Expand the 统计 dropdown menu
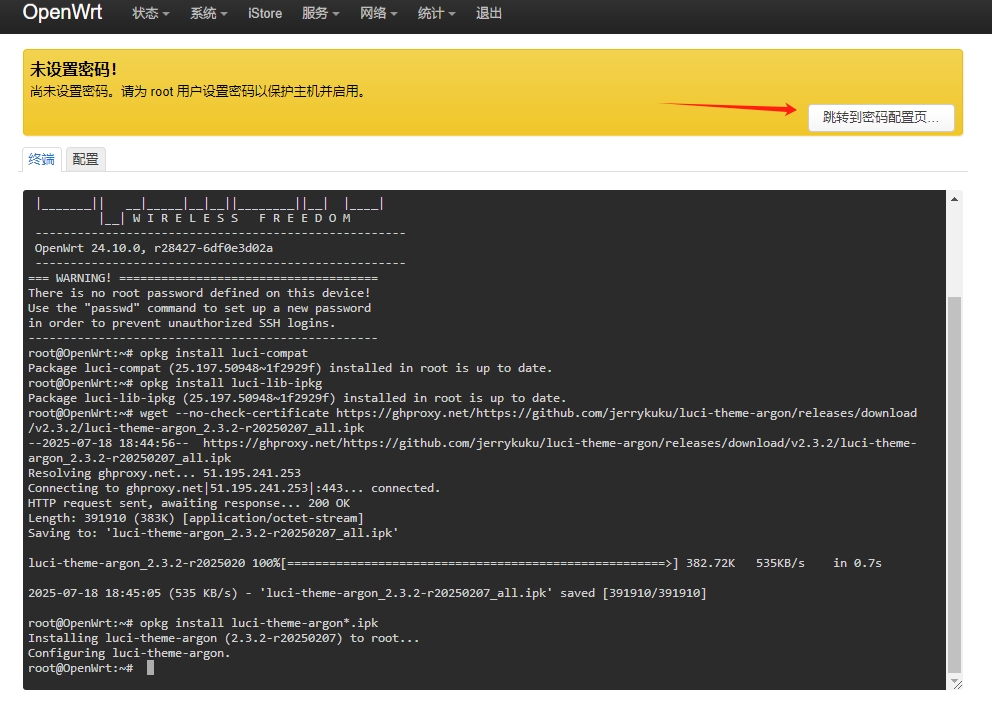Screen dimensions: 992x707 click(x=437, y=13)
